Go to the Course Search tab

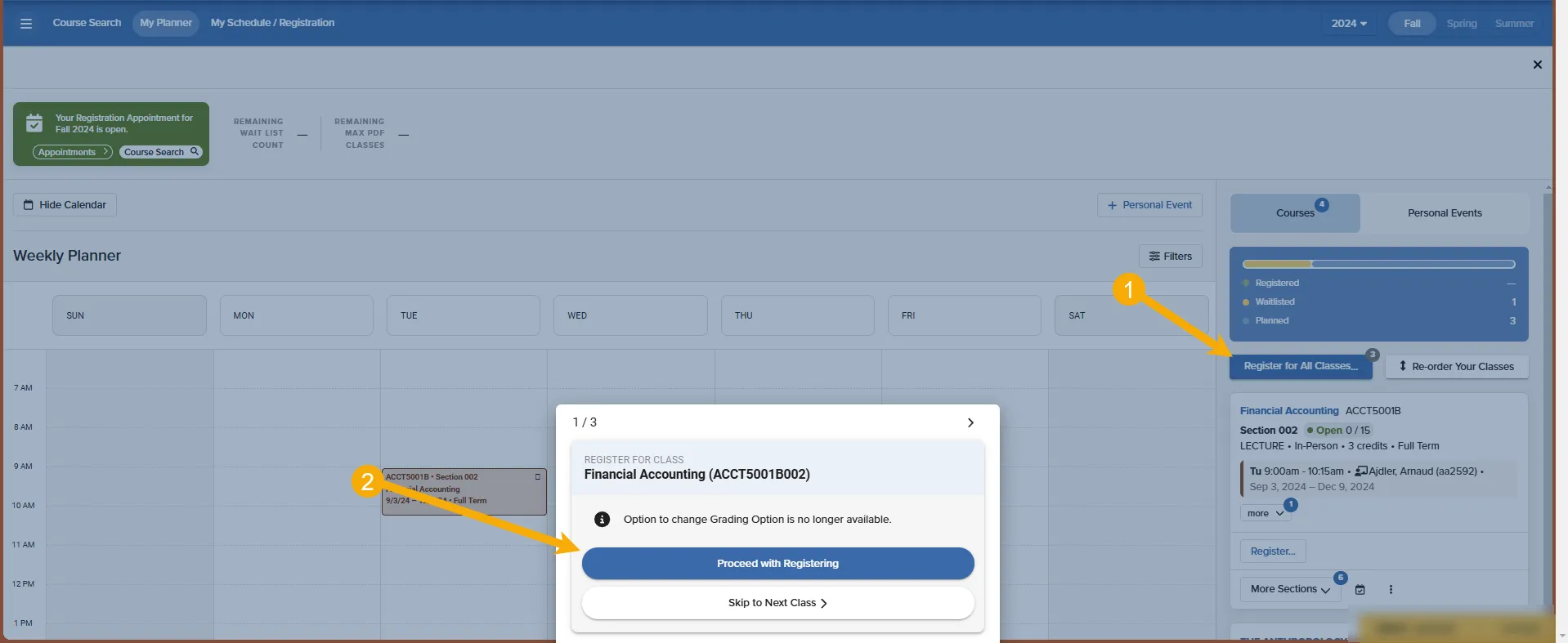tap(87, 23)
